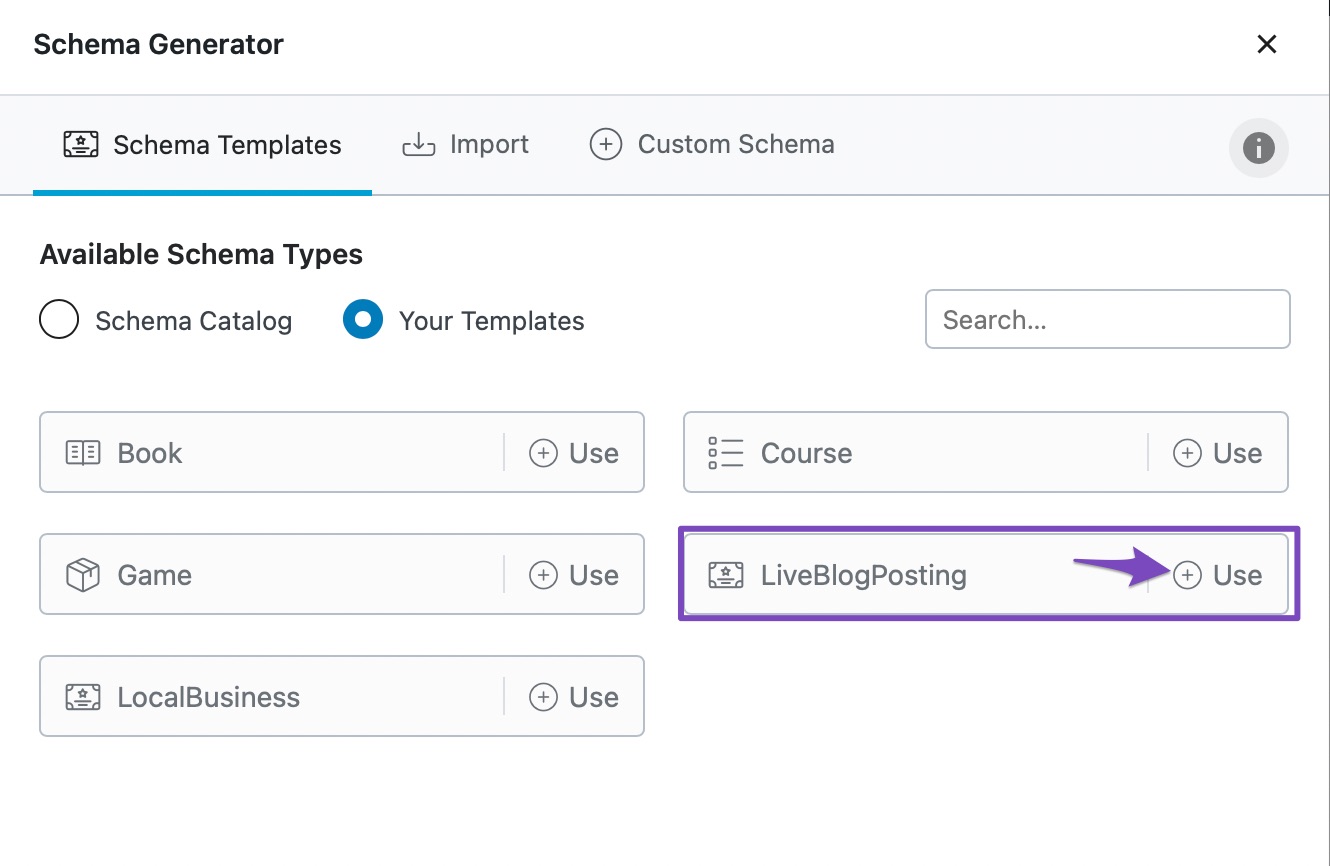Click the Schema Templates tab icon
The image size is (1330, 866).
pyautogui.click(x=80, y=145)
